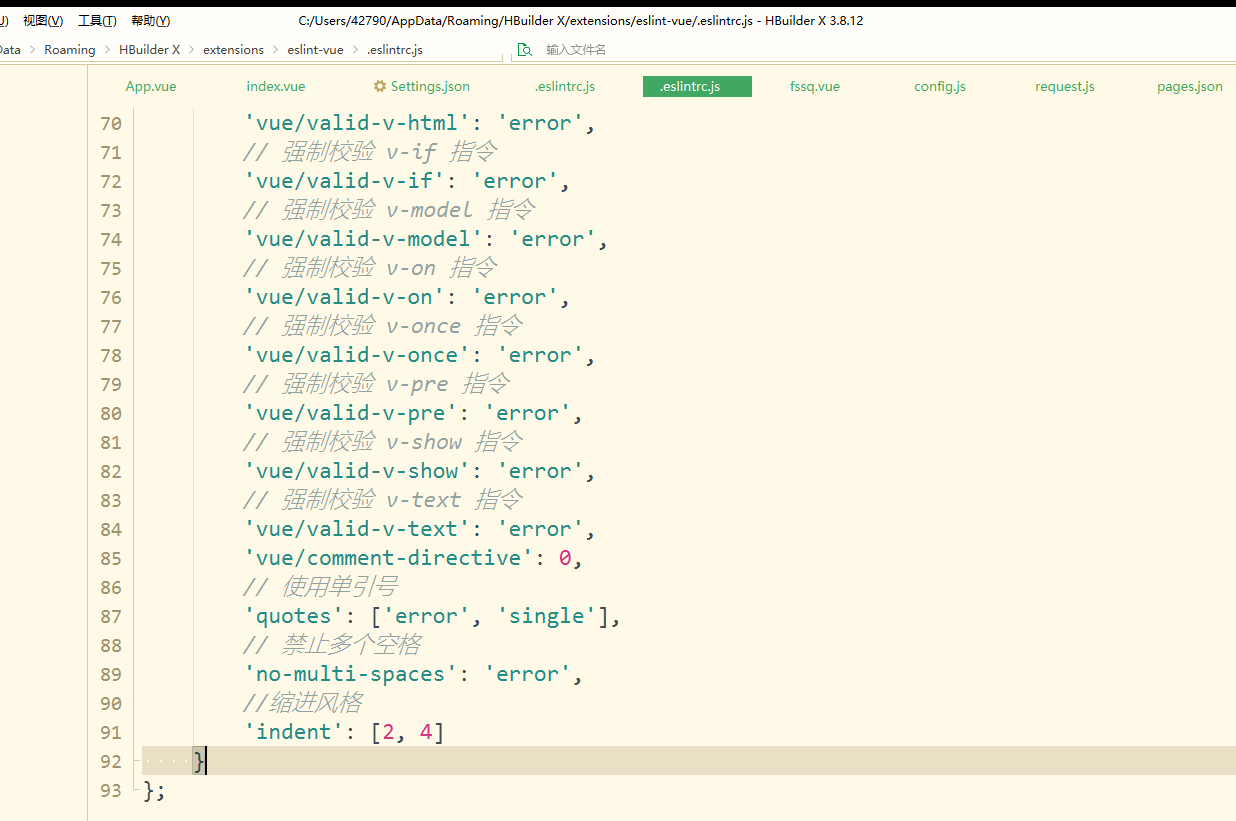Open the fssq.vue editor tab
The image size is (1236, 821).
click(x=815, y=87)
